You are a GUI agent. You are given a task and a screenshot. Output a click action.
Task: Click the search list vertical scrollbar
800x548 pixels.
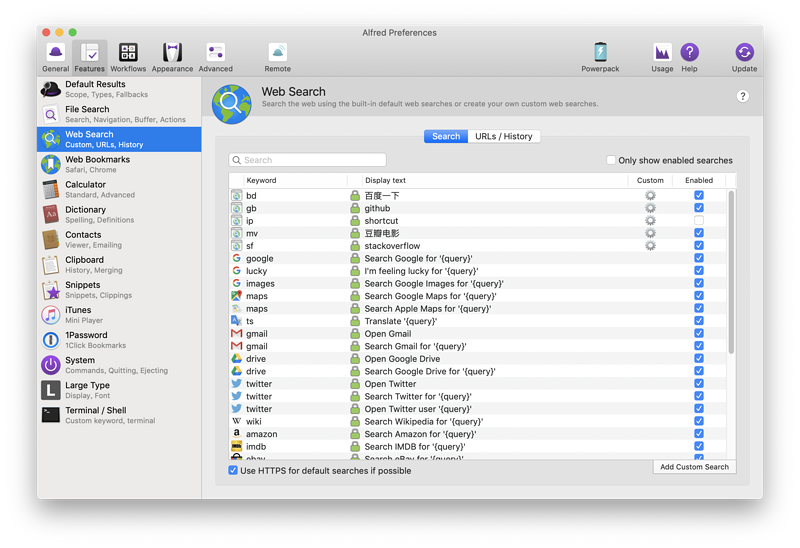click(x=731, y=272)
